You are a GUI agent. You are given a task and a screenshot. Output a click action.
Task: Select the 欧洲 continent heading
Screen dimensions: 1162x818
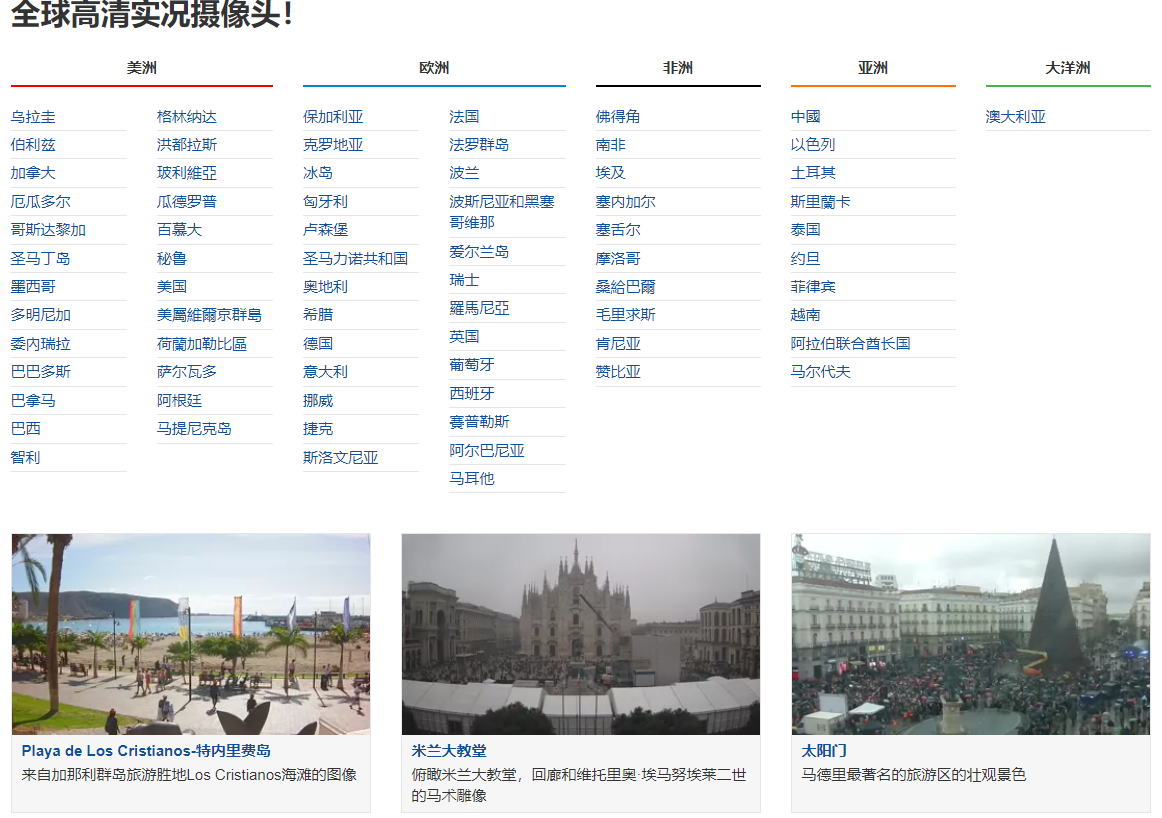pyautogui.click(x=434, y=68)
